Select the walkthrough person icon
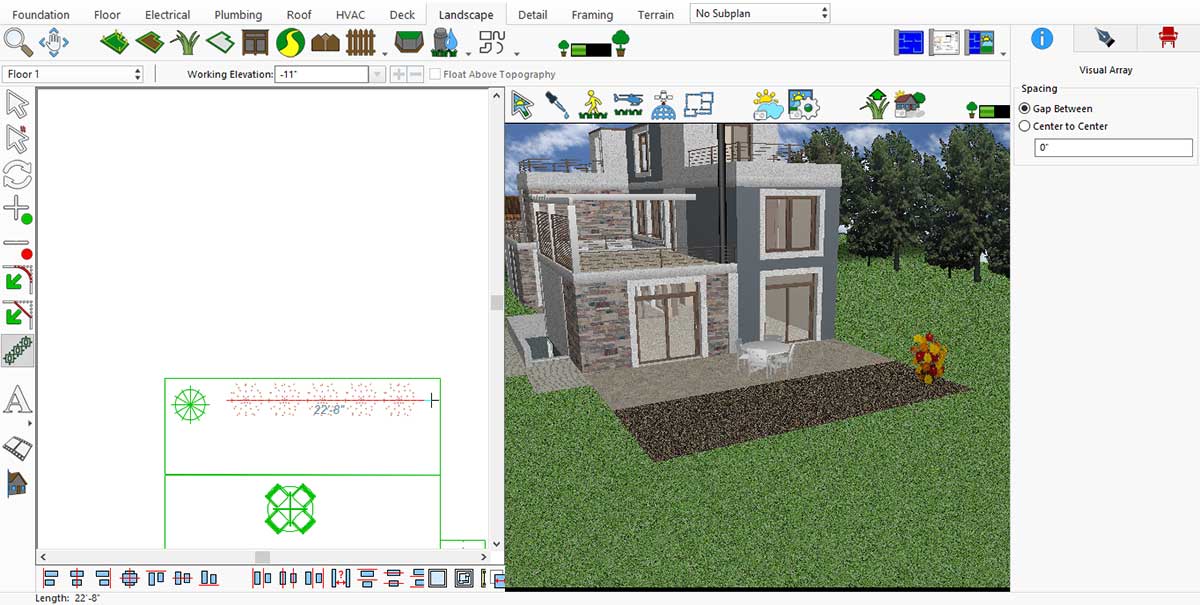The height and width of the screenshot is (605, 1200). pos(592,105)
